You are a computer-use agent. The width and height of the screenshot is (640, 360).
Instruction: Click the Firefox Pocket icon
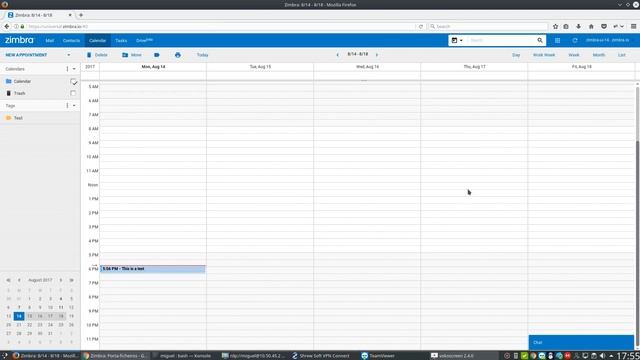(604, 27)
